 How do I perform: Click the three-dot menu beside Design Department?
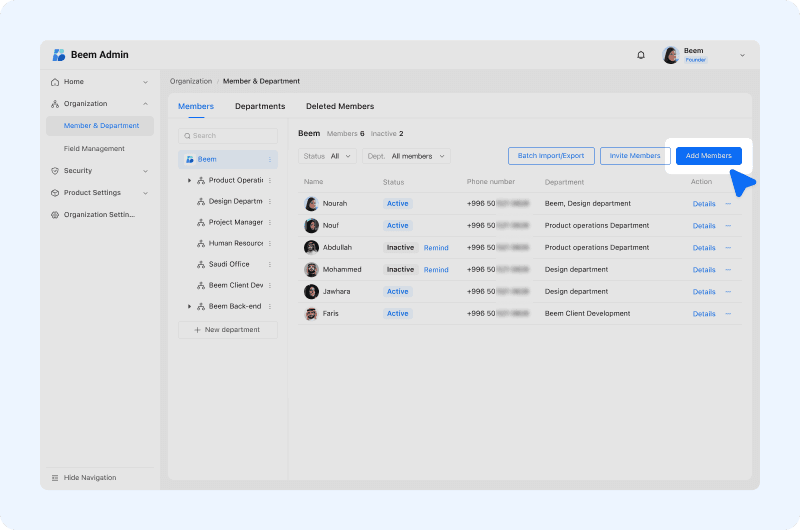coord(270,201)
